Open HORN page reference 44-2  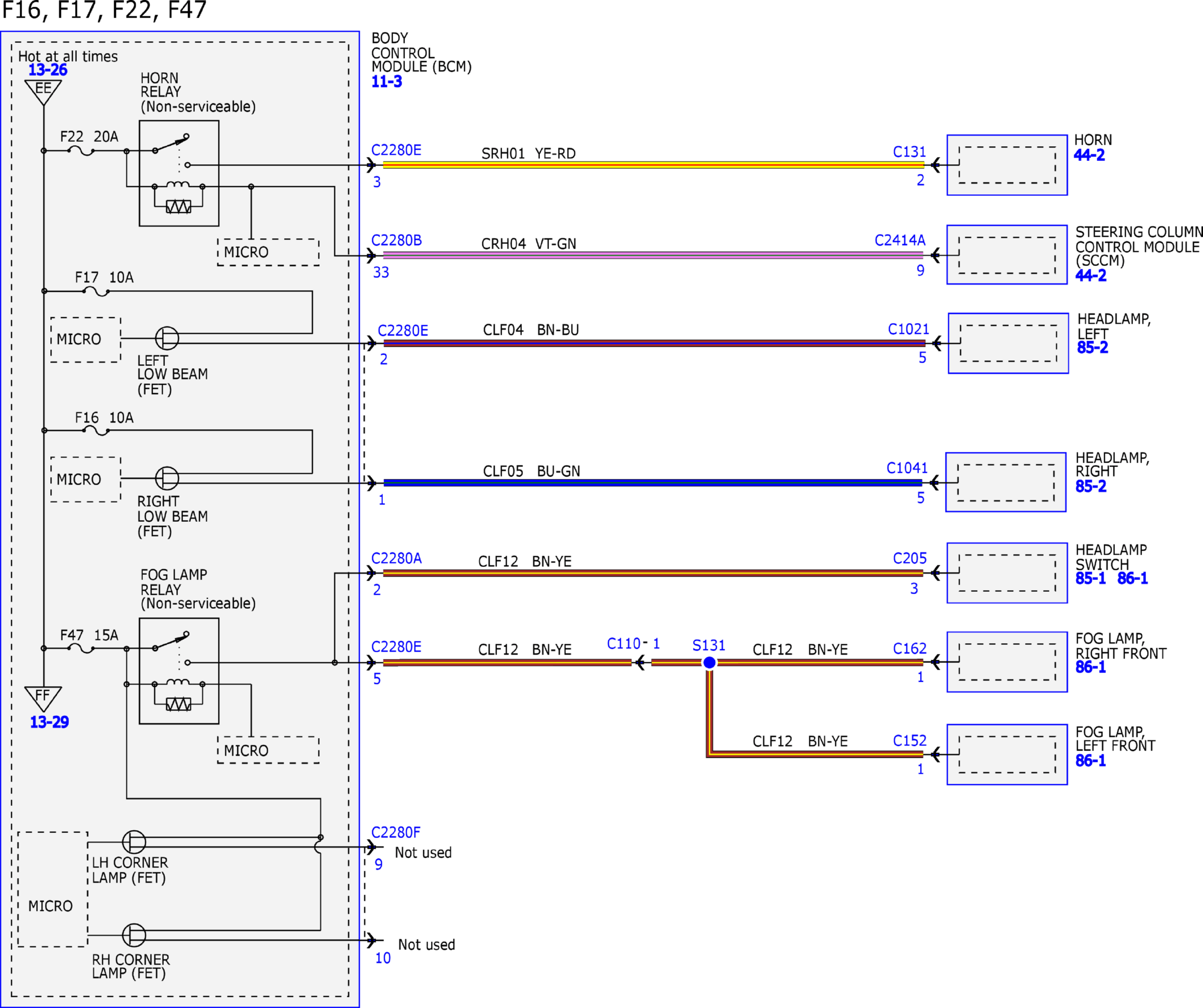[1089, 155]
